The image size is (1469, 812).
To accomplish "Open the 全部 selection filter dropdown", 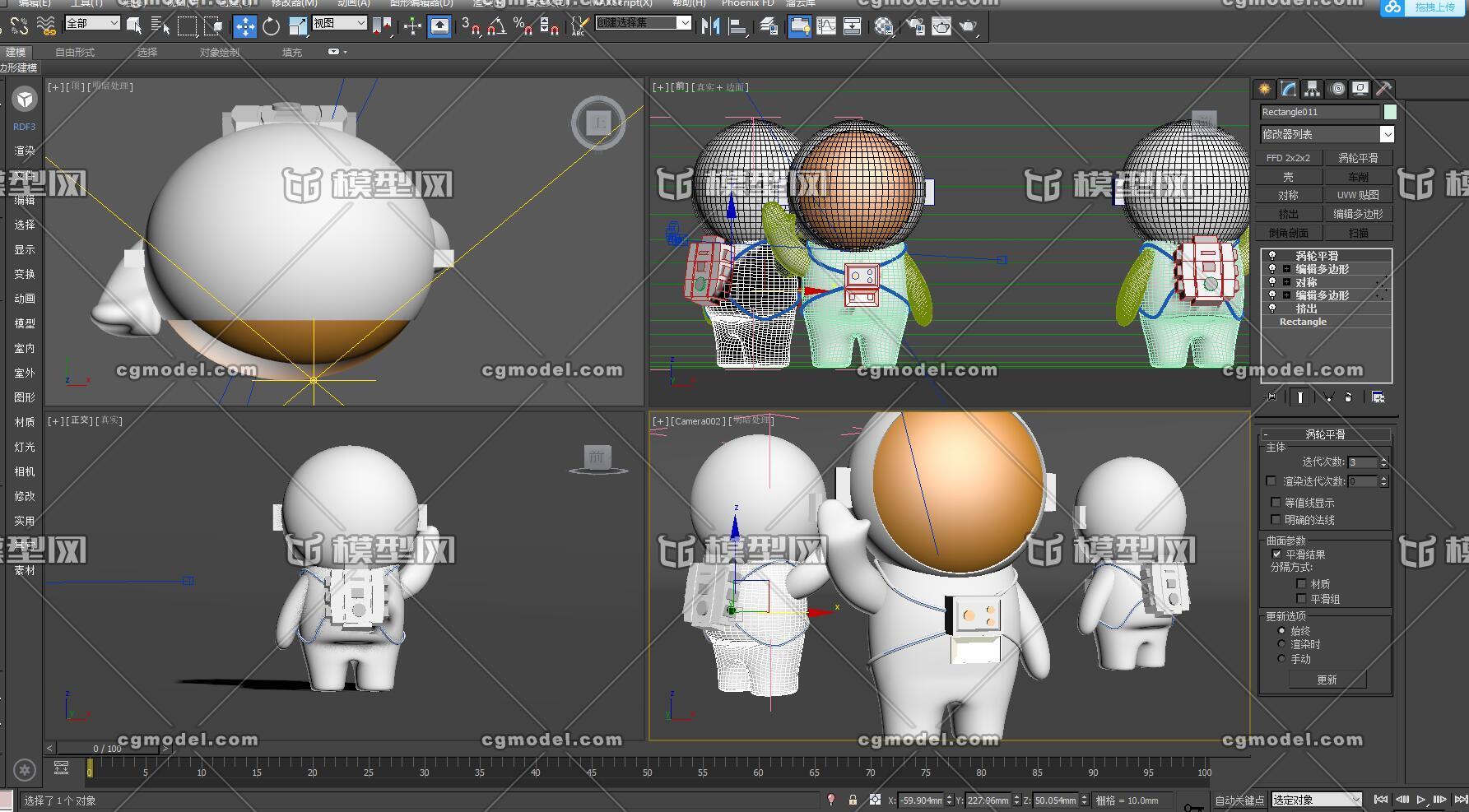I will [x=92, y=23].
